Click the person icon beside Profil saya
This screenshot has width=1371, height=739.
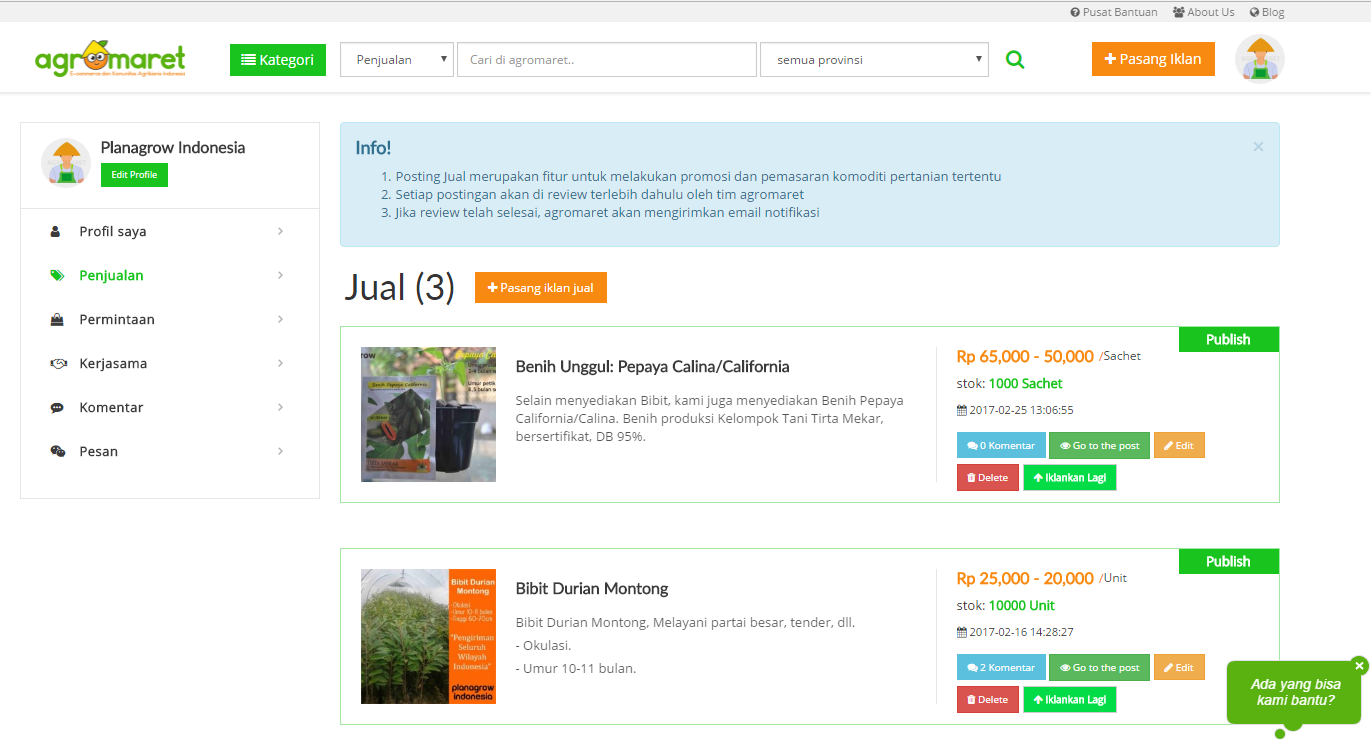pyautogui.click(x=56, y=232)
